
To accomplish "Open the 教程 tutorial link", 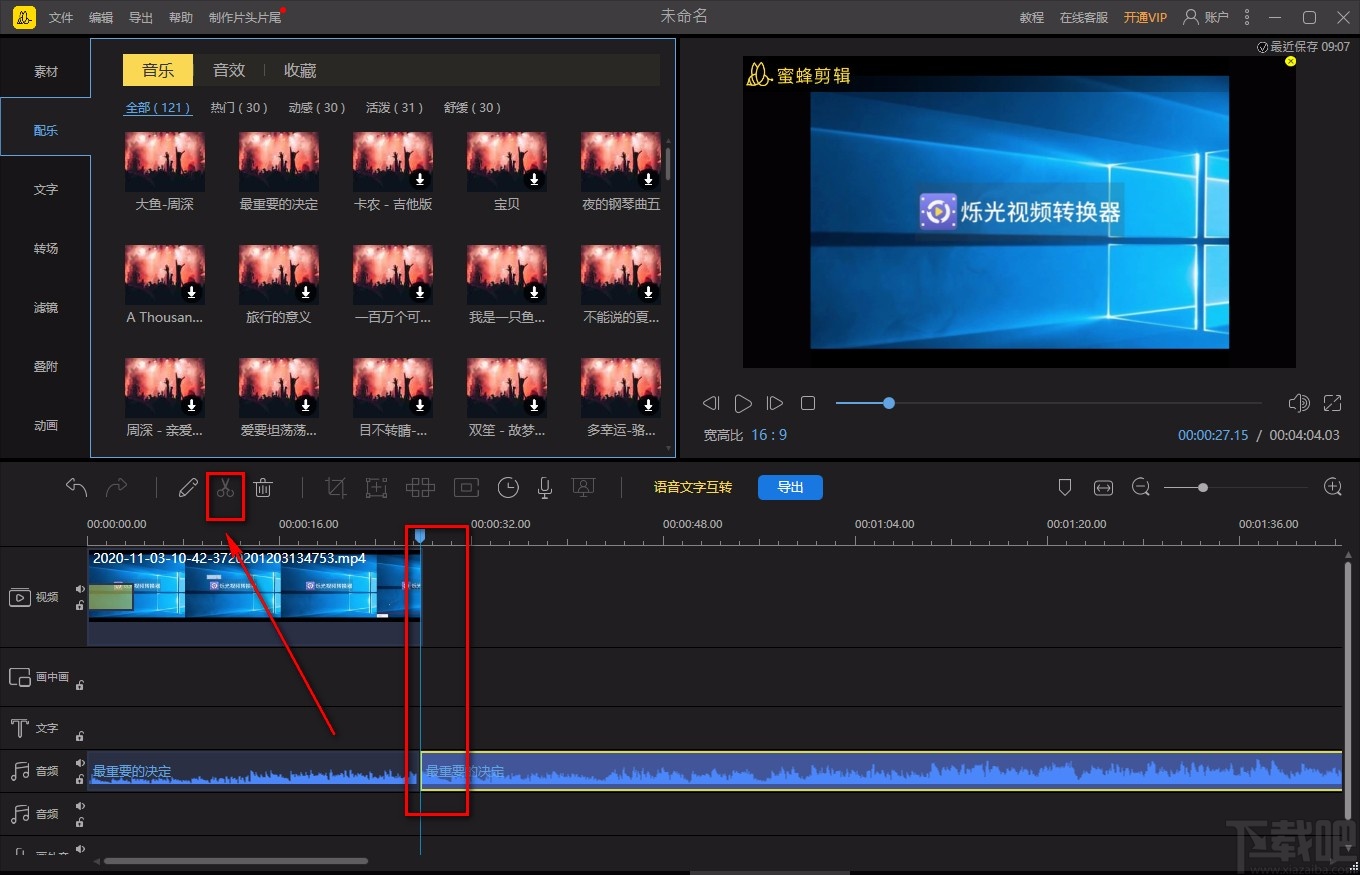I will (x=1032, y=18).
